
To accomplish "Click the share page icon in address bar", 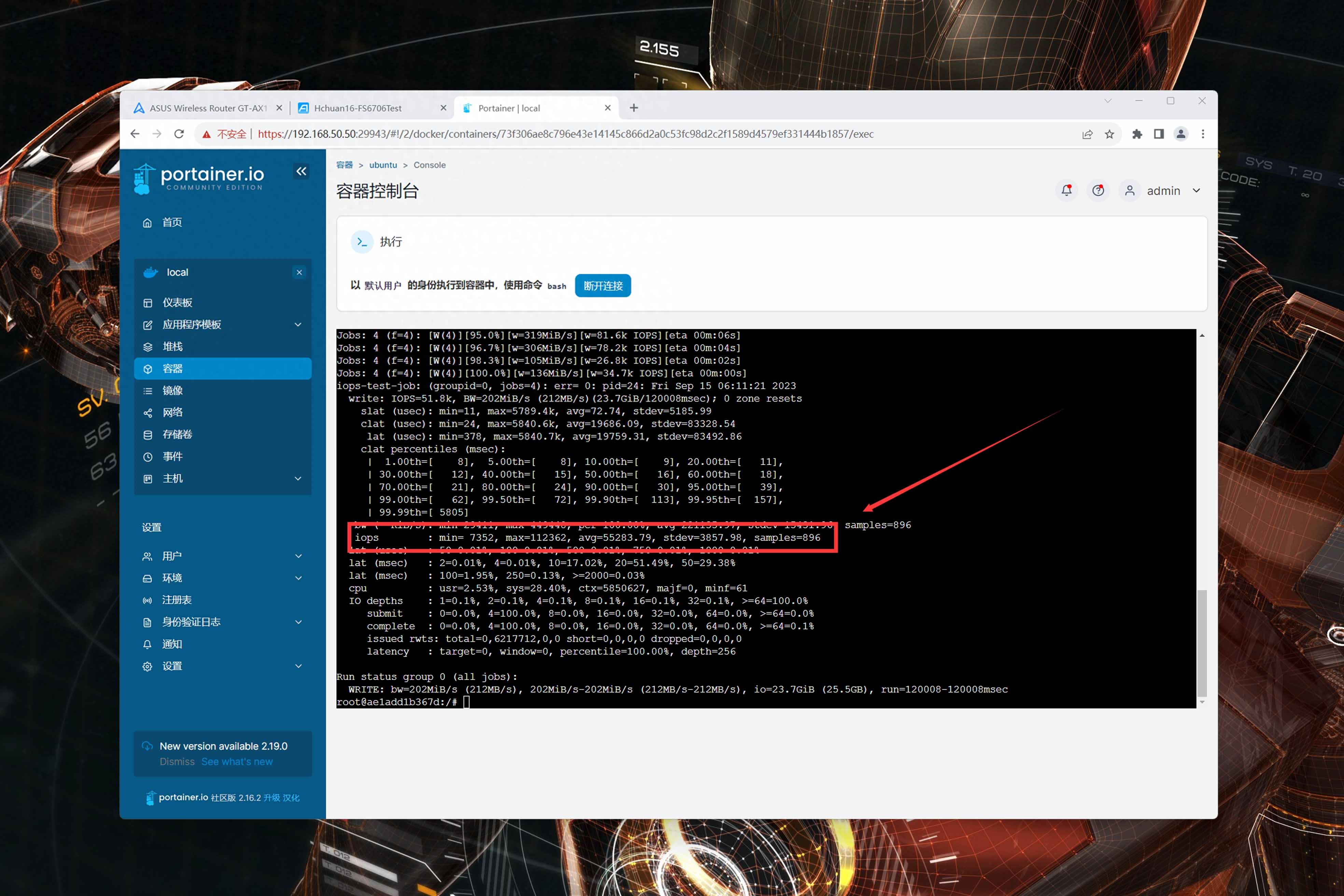I will 1087,134.
